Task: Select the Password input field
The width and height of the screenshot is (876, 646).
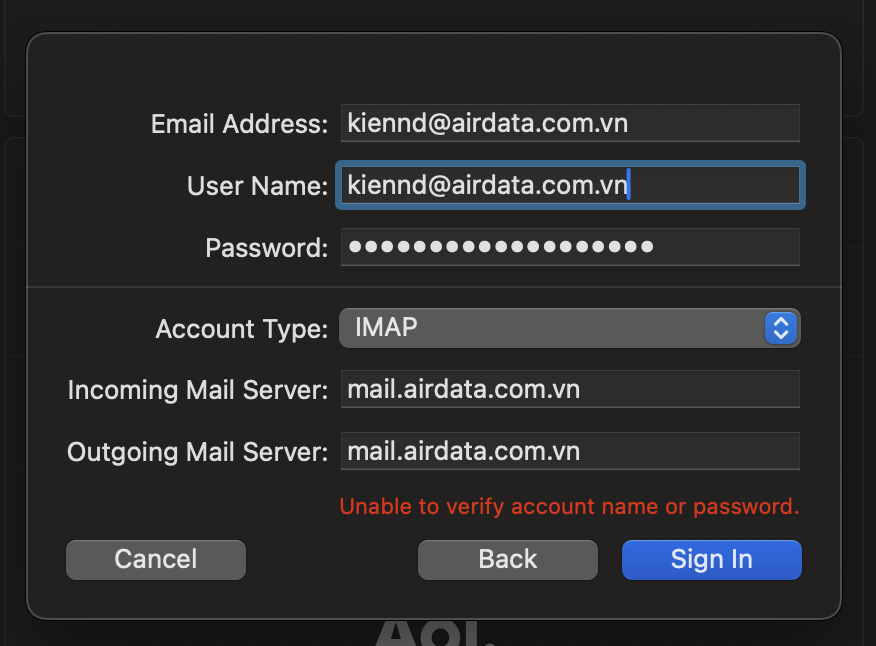Action: tap(569, 247)
